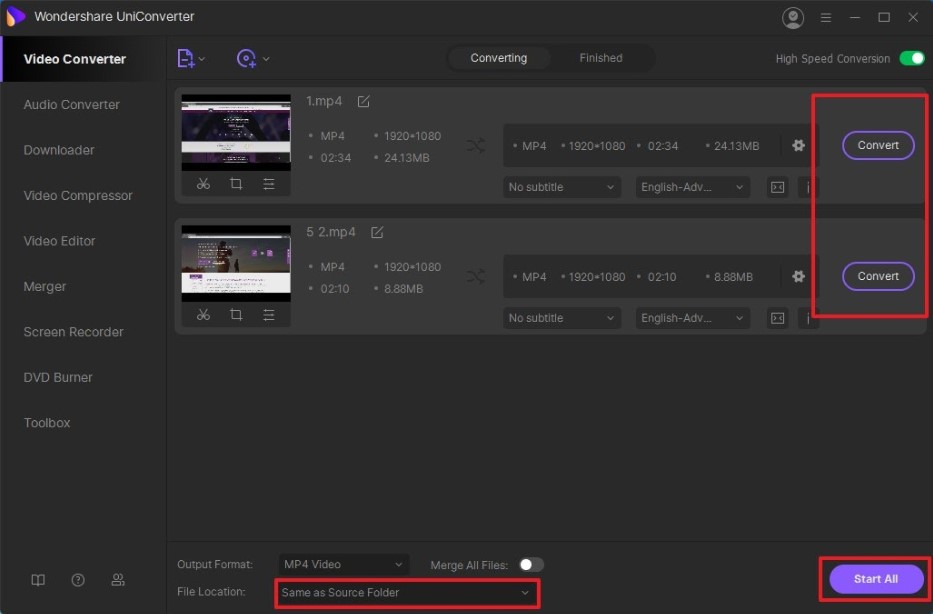Click the info icon for 1.mp4
The height and width of the screenshot is (614, 933).
(808, 187)
